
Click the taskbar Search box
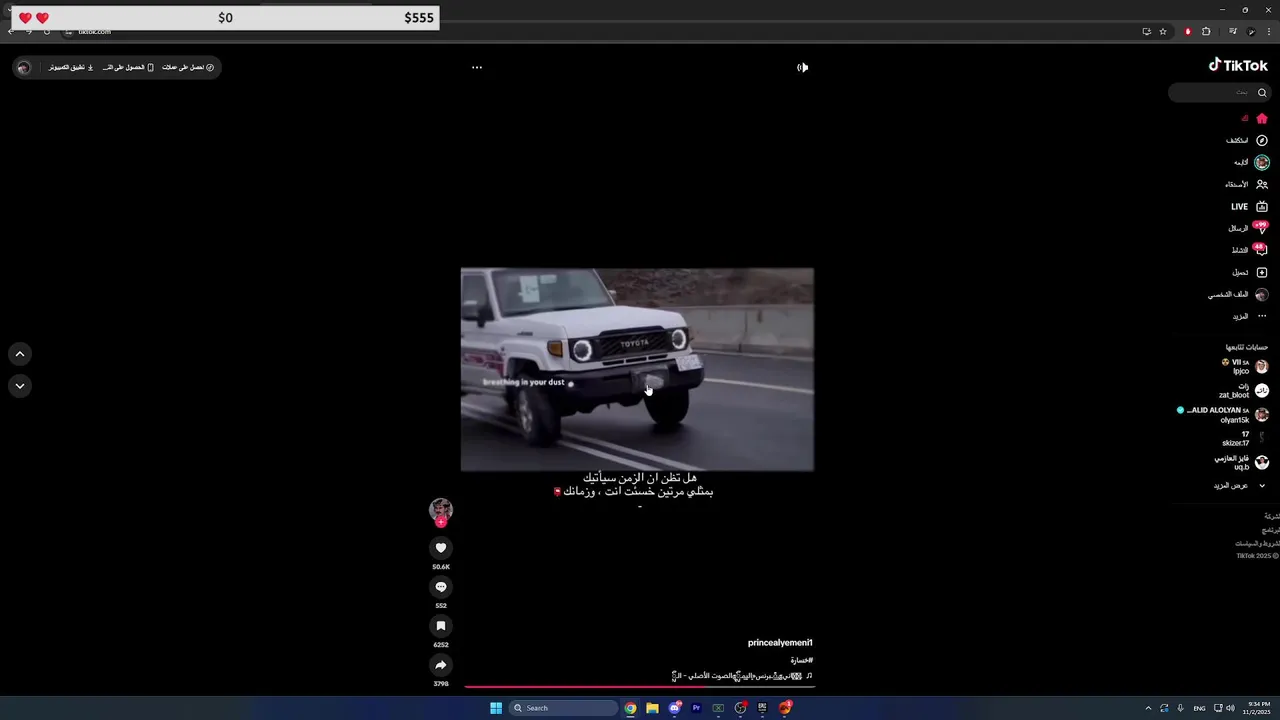point(564,708)
